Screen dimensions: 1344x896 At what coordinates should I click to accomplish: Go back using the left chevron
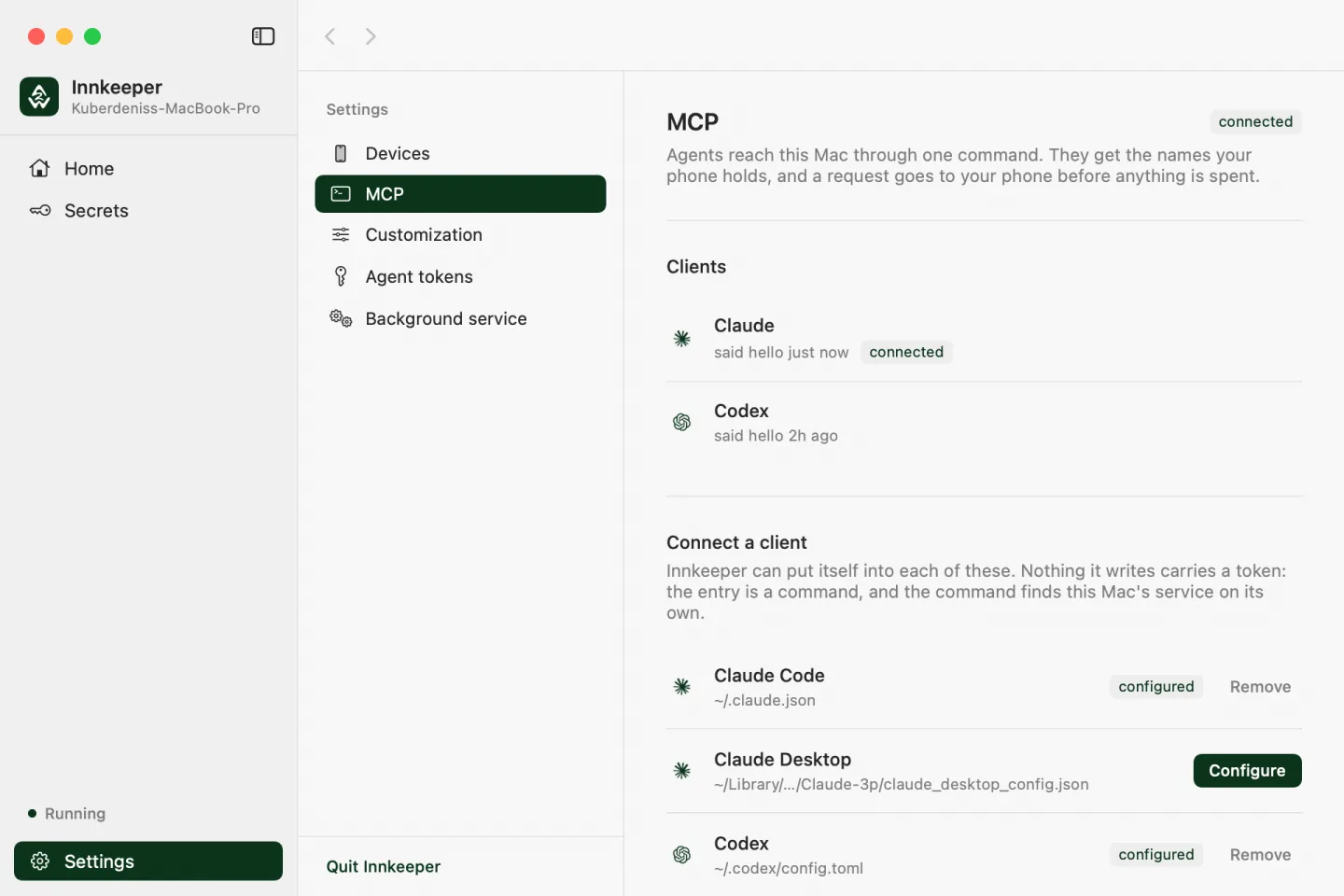point(329,36)
